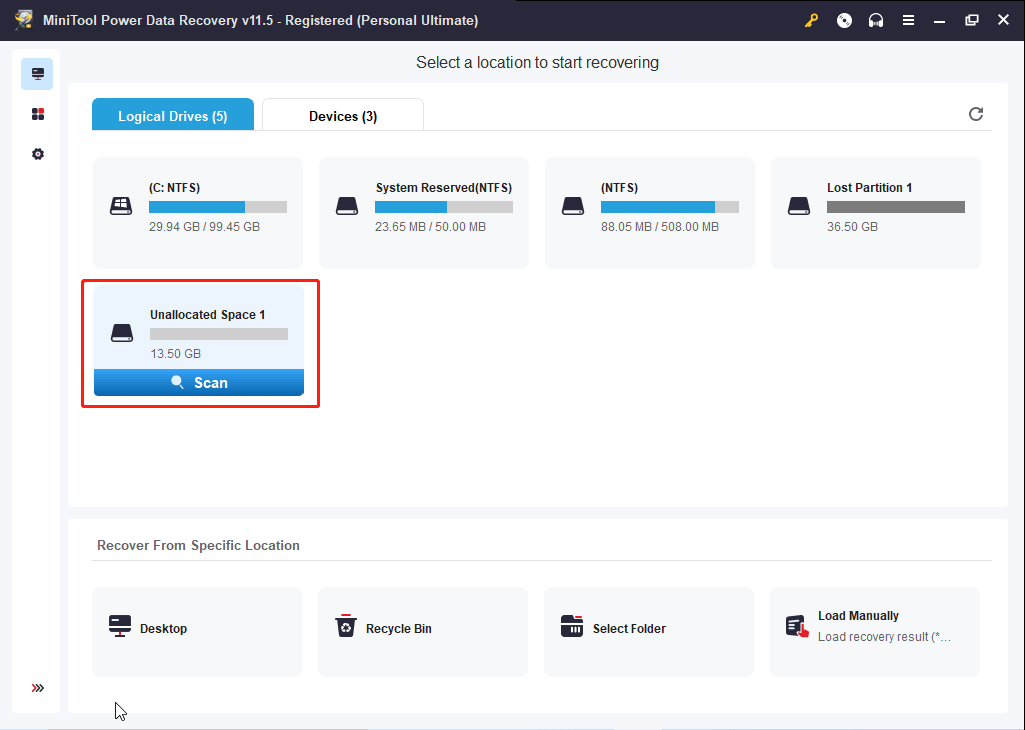Screen dimensions: 1025x730
Task: Select System Reserved(NTFS) drive card
Action: click(424, 212)
